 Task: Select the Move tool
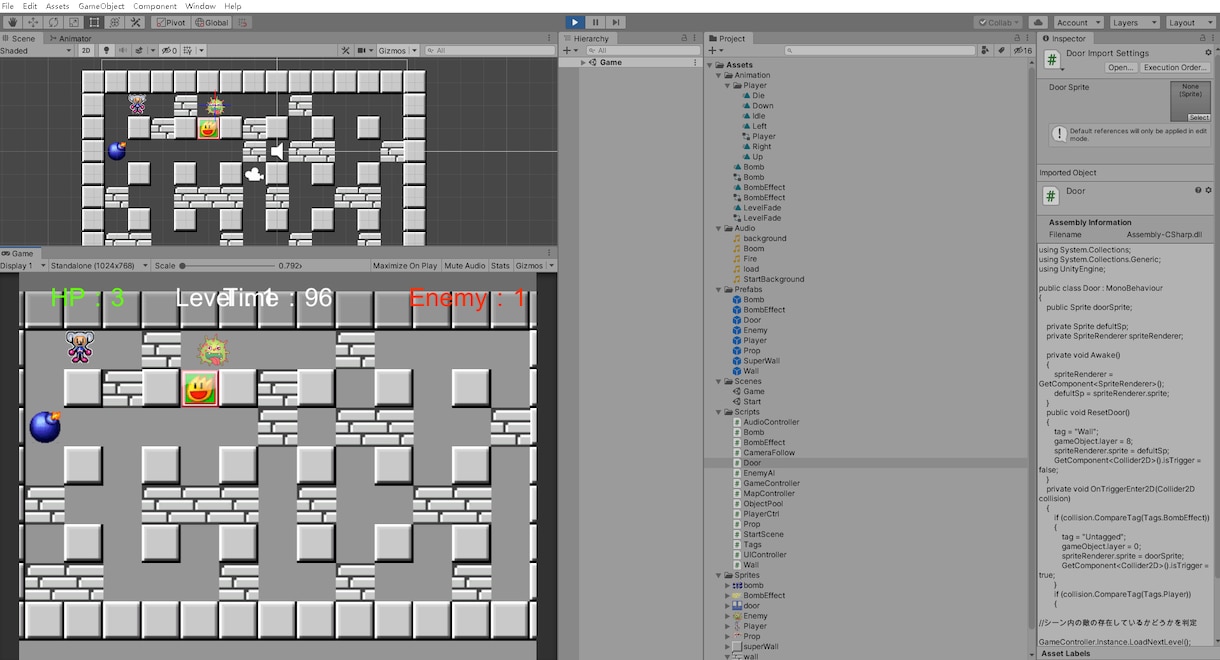pos(33,22)
